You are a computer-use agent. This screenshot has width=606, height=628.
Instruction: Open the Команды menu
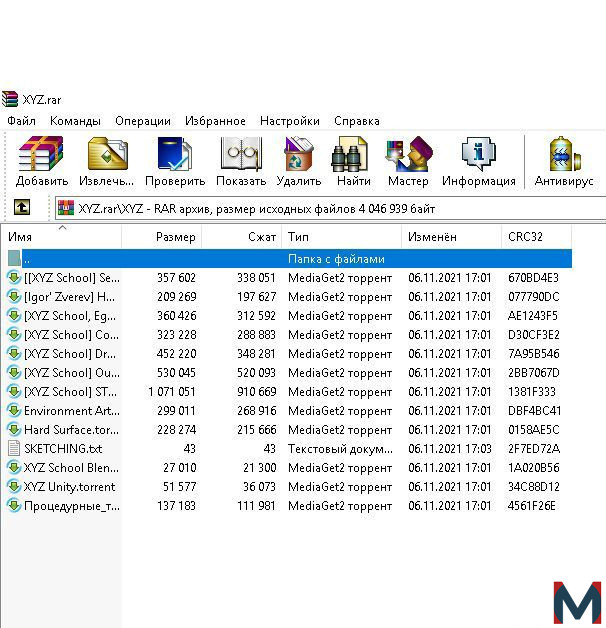(x=75, y=121)
